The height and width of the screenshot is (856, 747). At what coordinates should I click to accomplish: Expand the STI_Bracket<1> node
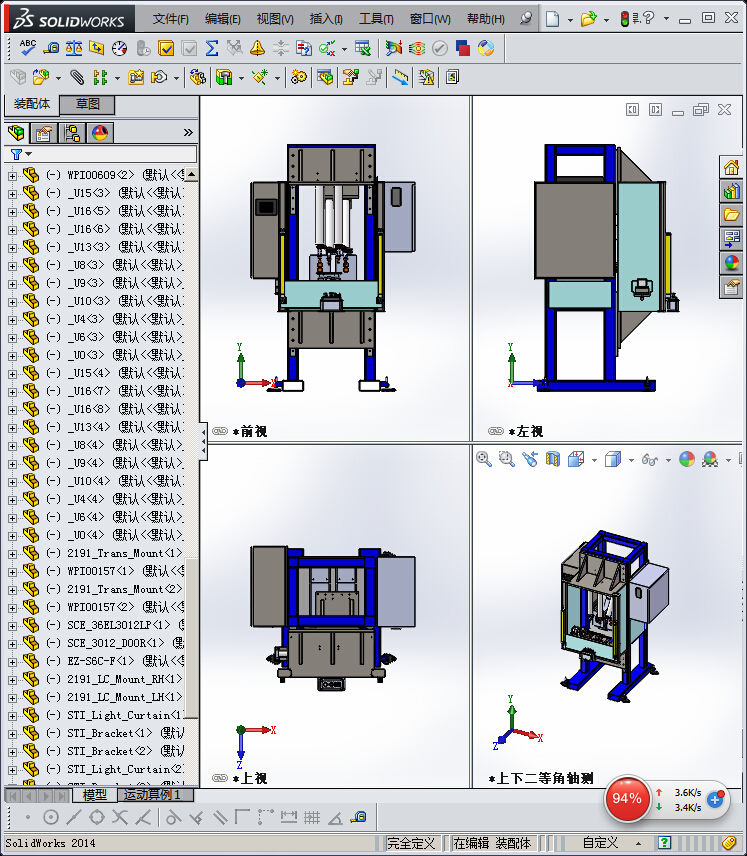click(12, 734)
